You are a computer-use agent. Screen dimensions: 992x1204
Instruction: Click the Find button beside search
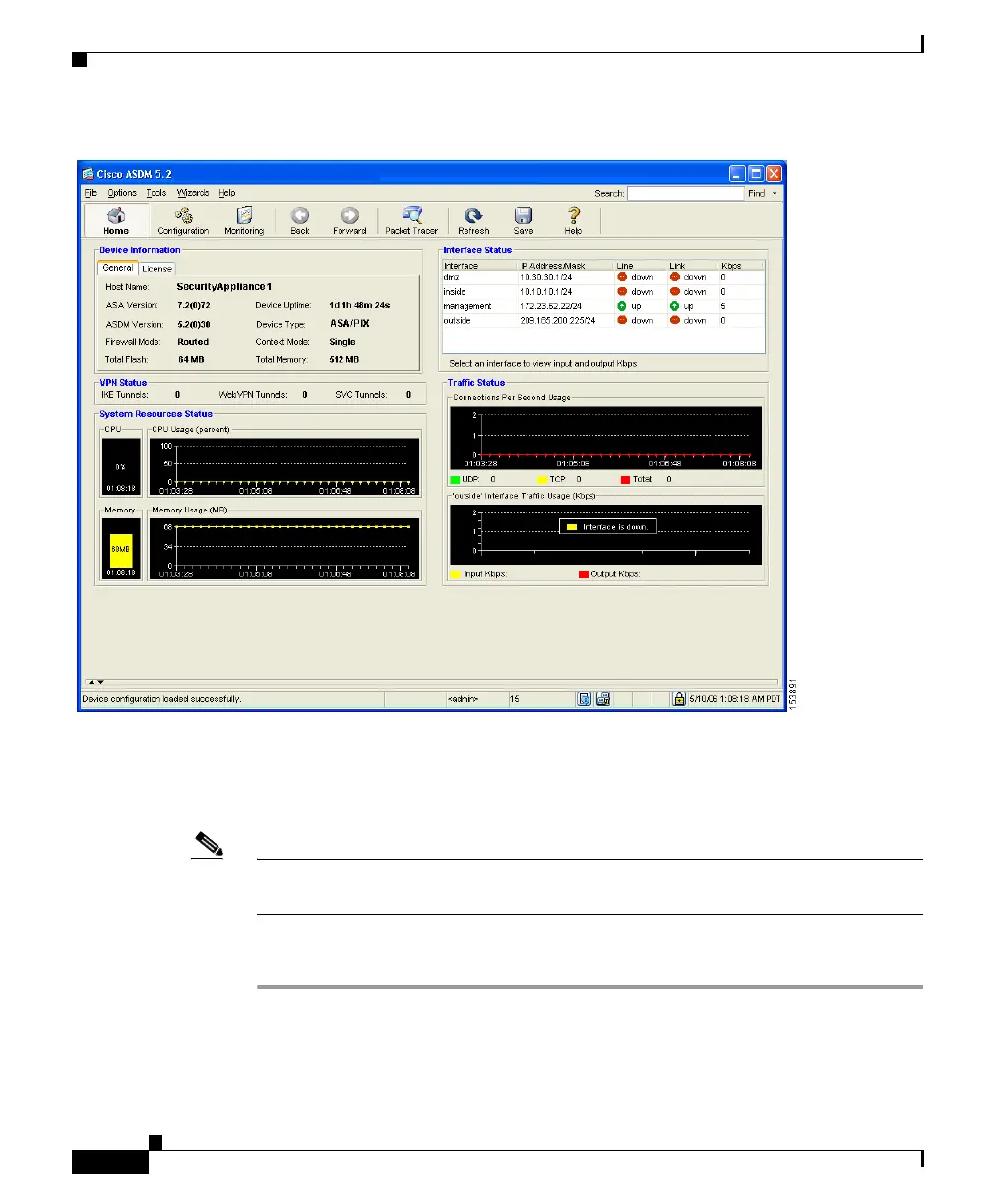click(756, 194)
